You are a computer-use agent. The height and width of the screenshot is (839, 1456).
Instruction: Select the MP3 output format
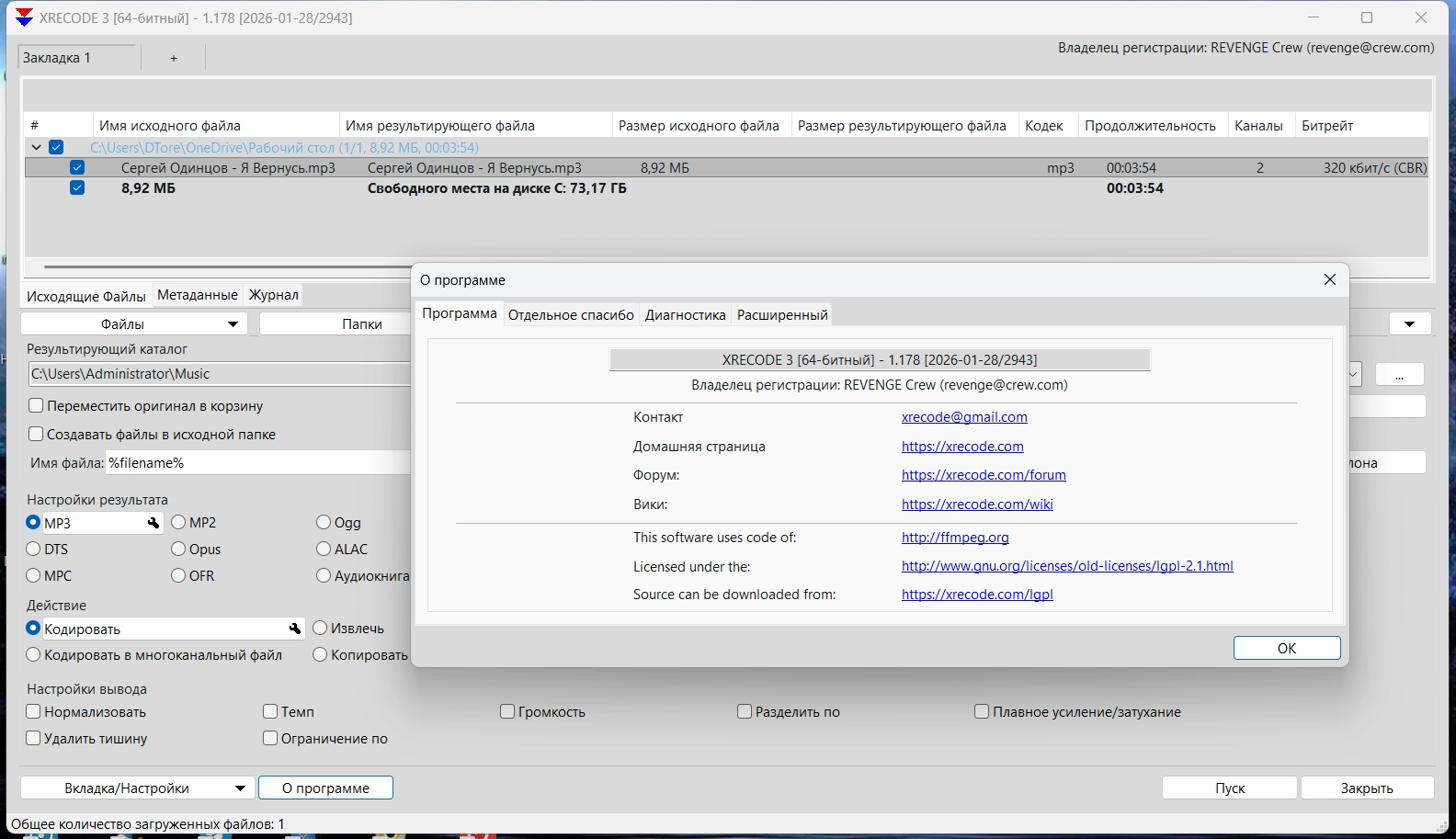click(34, 523)
